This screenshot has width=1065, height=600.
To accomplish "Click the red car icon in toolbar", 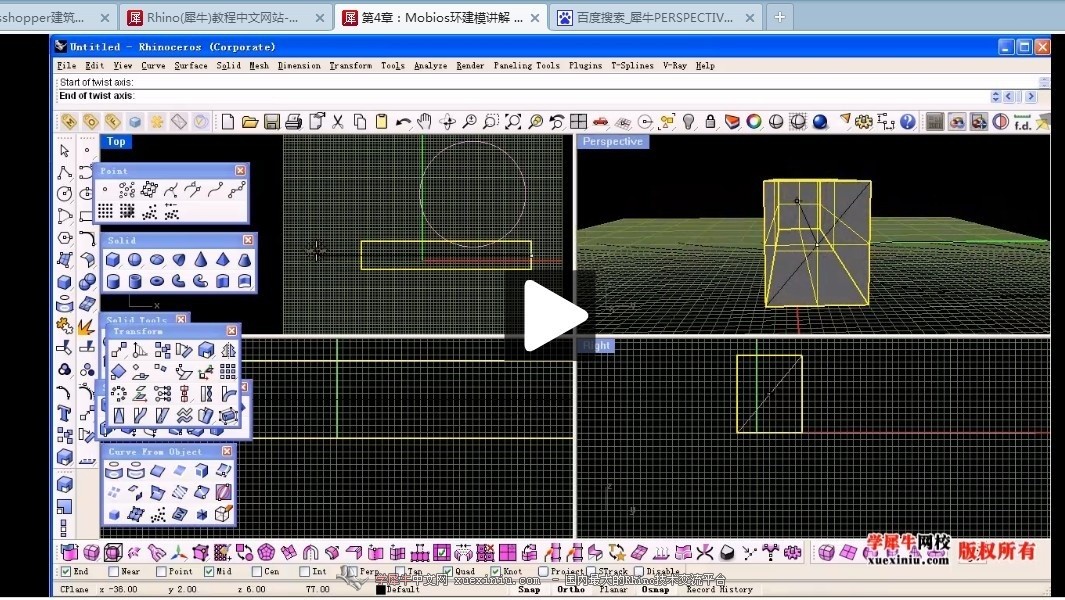I will pos(600,122).
